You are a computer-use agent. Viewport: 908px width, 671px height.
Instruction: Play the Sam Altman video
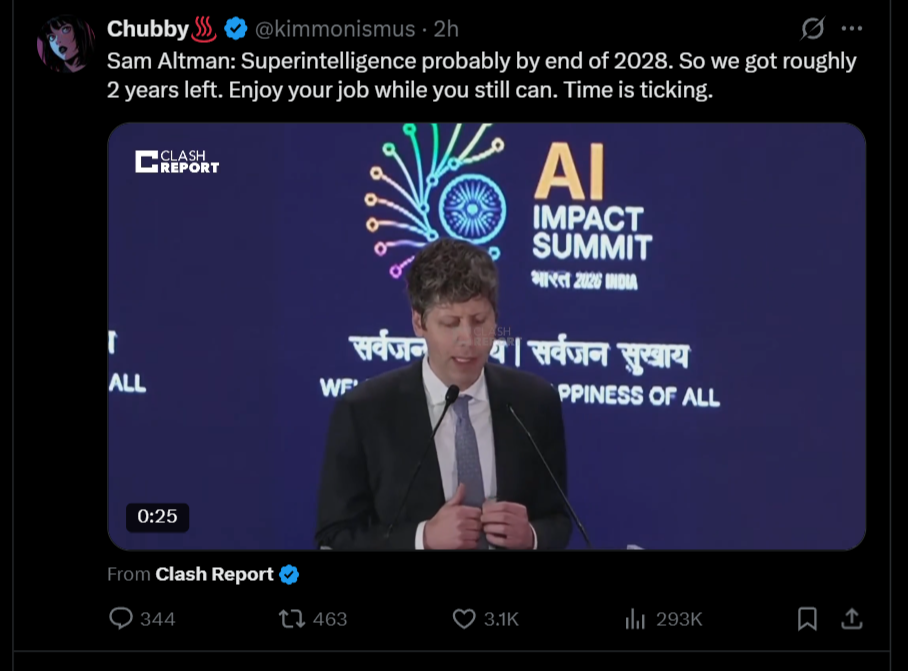(486, 336)
